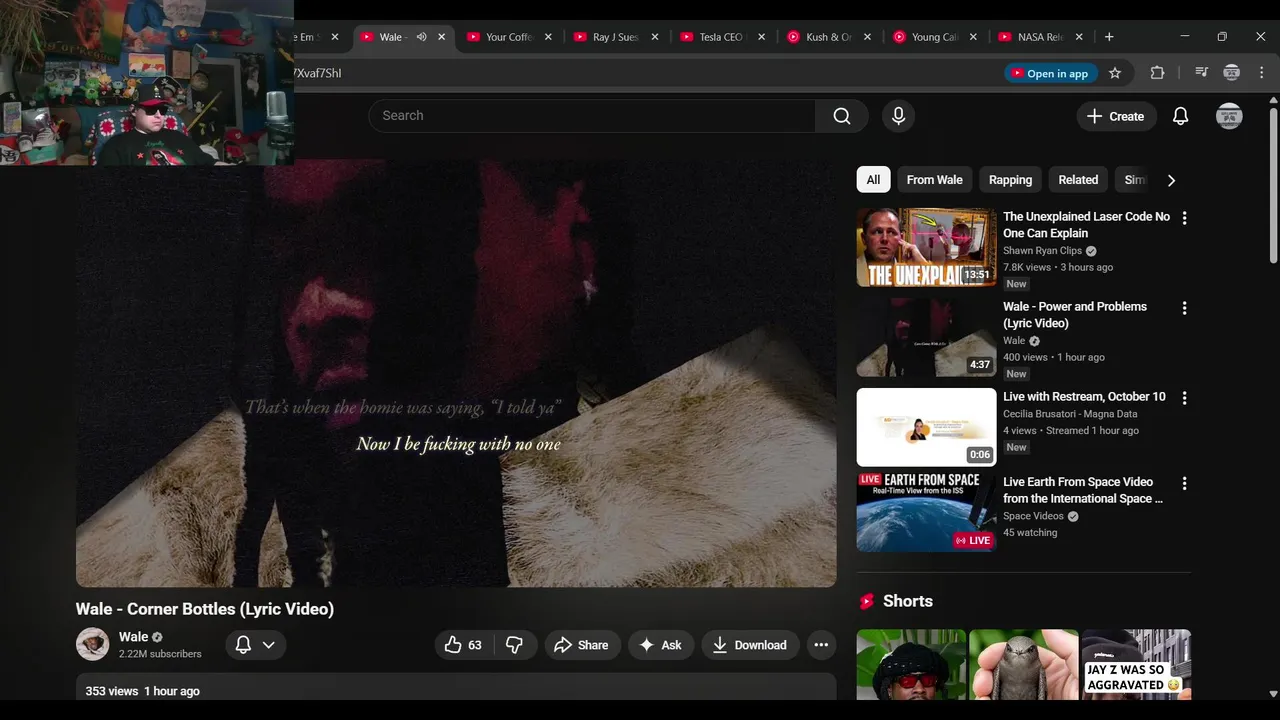Open more actions three-dot button
The image size is (1280, 720).
(821, 645)
